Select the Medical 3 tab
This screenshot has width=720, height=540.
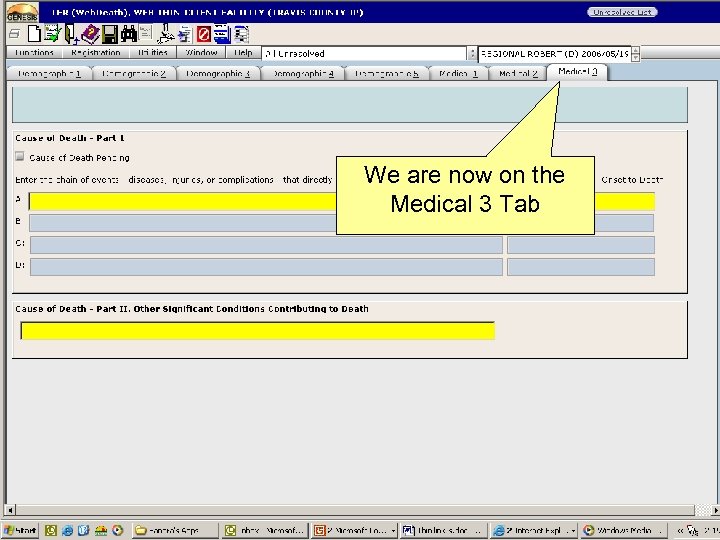click(577, 72)
